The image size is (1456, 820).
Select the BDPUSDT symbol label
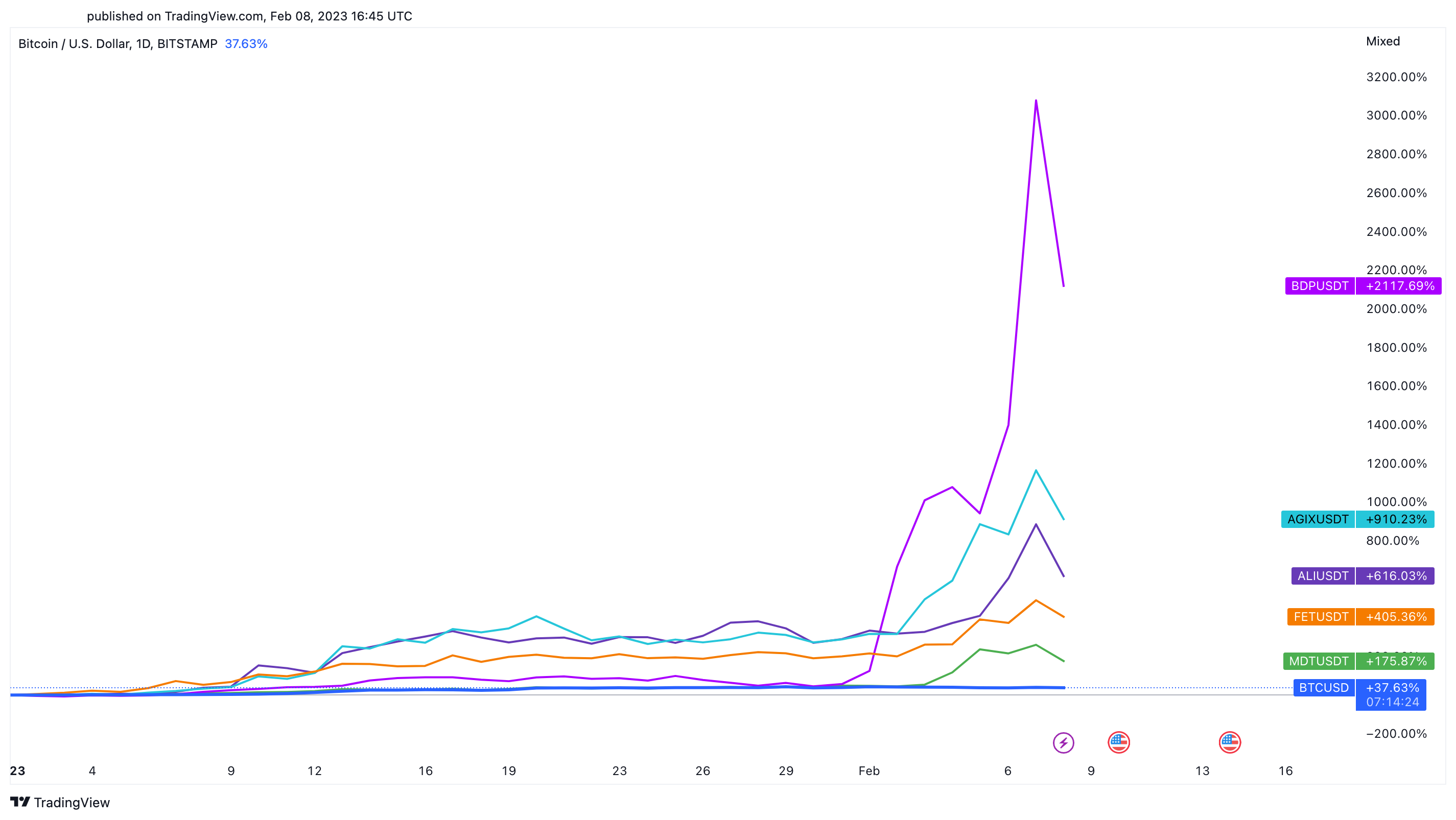pyautogui.click(x=1319, y=286)
